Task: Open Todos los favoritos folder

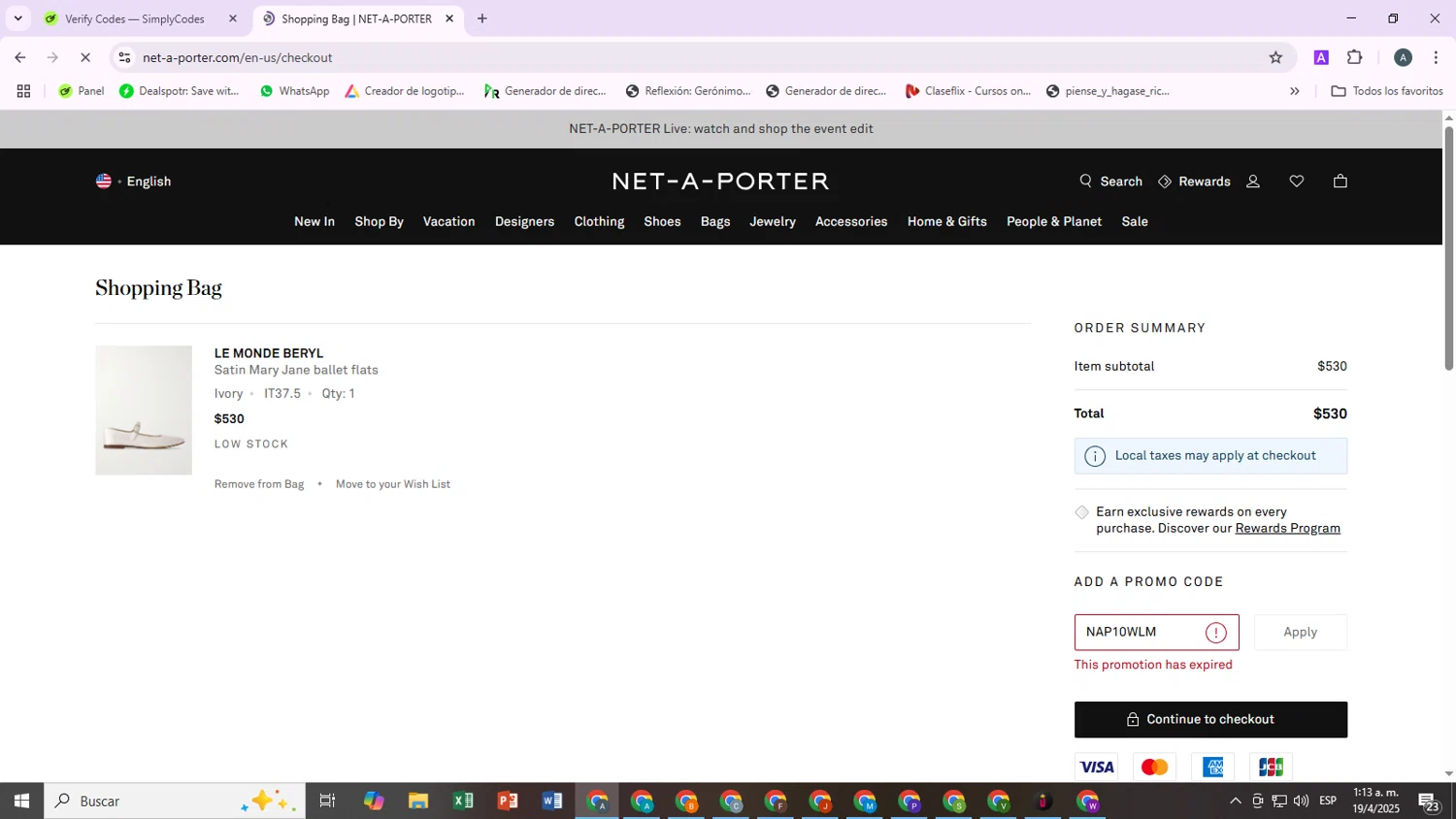Action: click(x=1387, y=91)
